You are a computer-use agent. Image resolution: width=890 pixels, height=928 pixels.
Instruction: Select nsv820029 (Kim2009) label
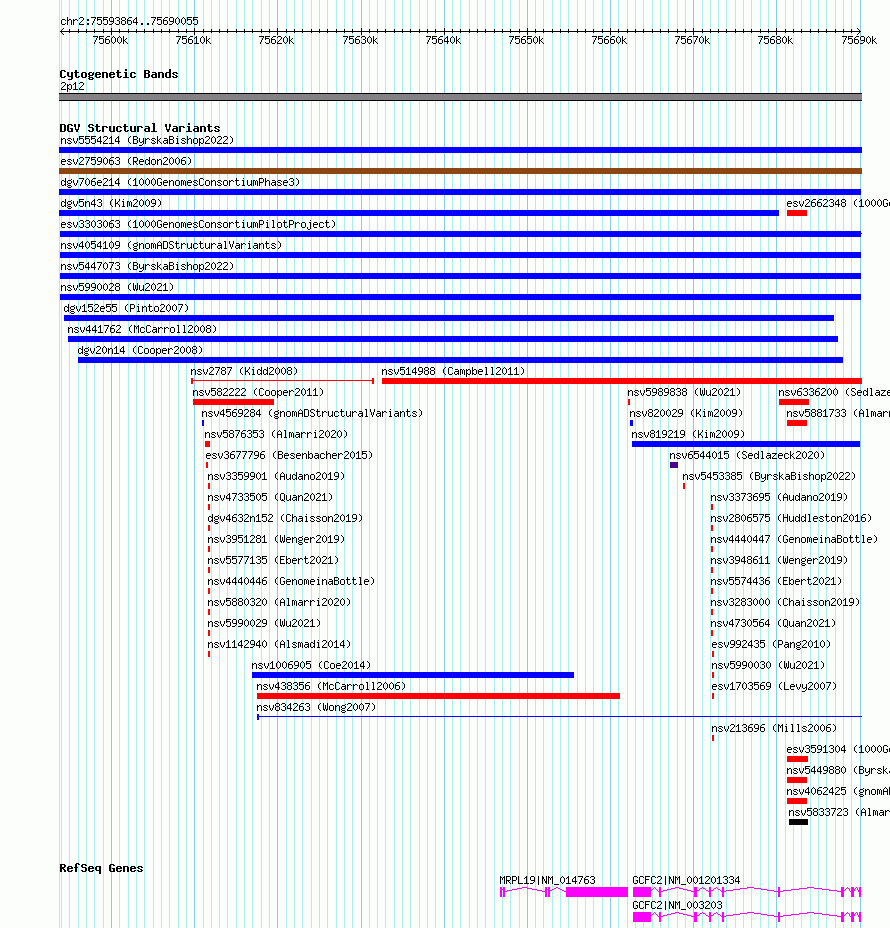[686, 413]
